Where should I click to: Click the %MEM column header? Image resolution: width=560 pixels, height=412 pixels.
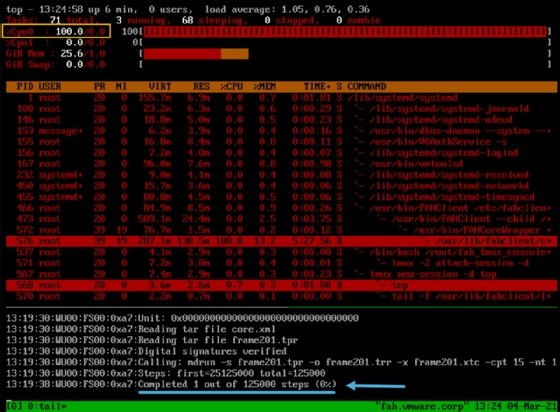pos(264,86)
